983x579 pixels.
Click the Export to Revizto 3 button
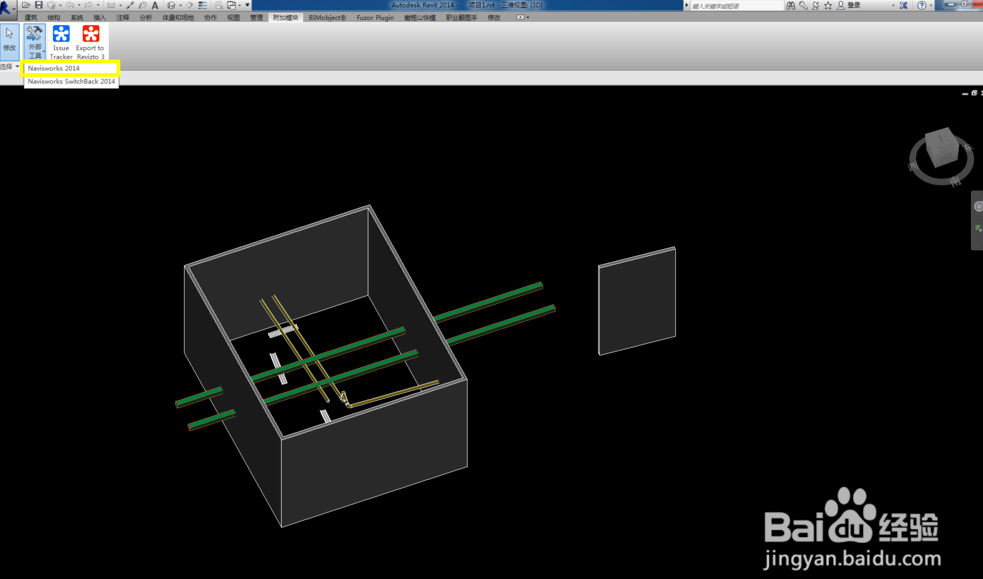90,41
